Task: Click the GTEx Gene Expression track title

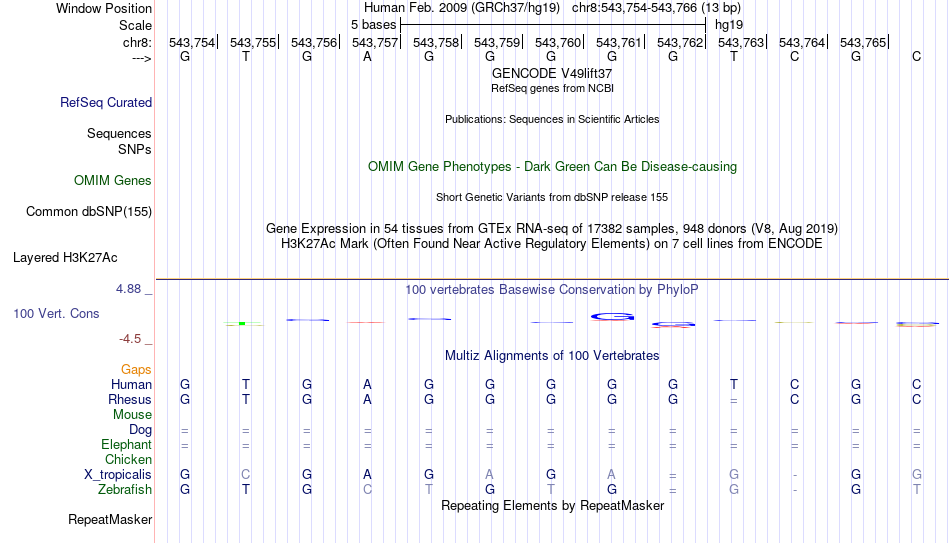Action: click(x=552, y=228)
